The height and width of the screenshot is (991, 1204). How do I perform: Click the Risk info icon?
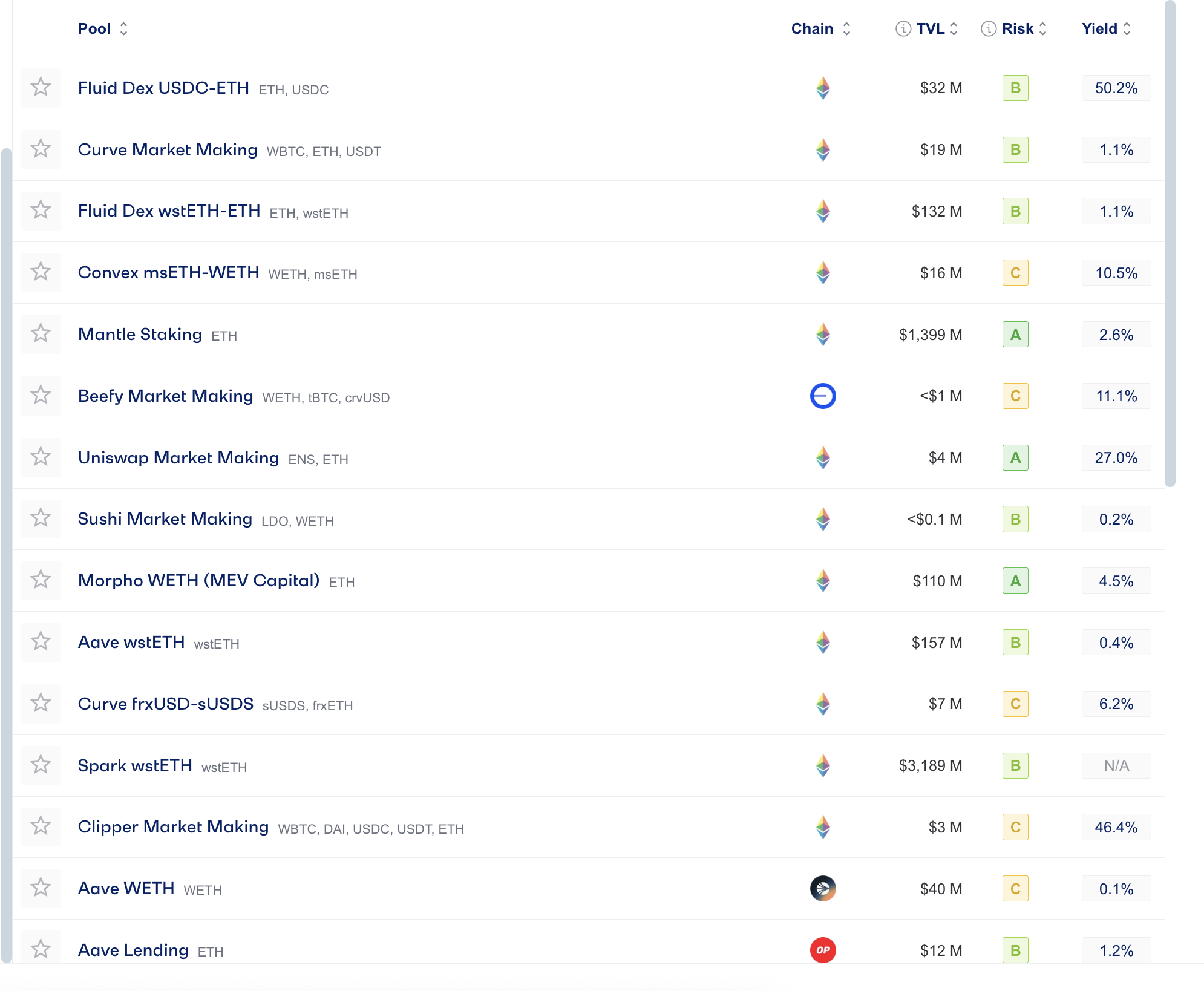988,29
